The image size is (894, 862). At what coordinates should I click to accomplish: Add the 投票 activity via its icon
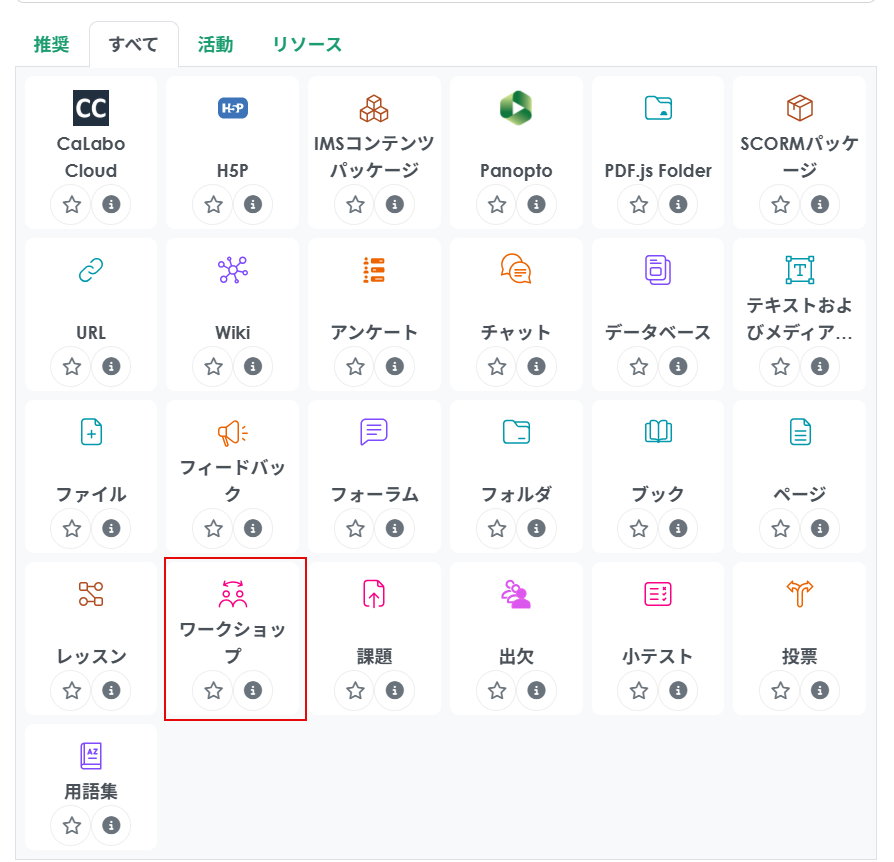coord(799,594)
